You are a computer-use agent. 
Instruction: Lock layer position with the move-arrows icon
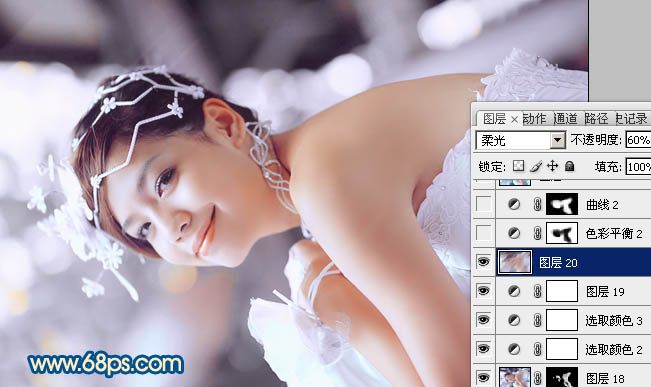553,167
